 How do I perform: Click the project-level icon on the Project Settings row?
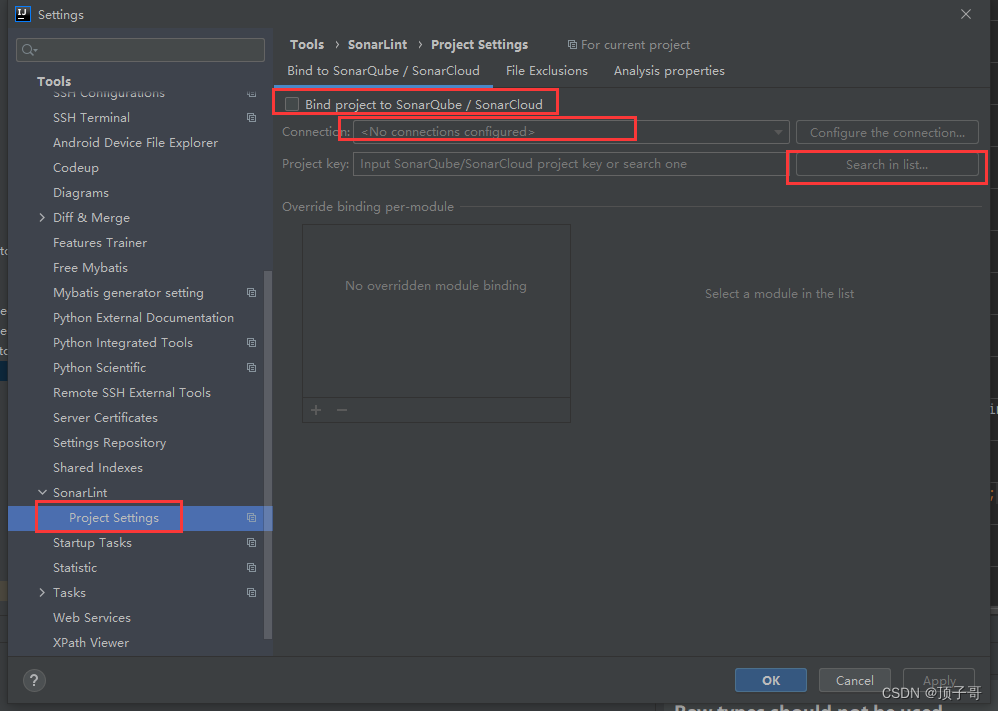click(x=251, y=517)
